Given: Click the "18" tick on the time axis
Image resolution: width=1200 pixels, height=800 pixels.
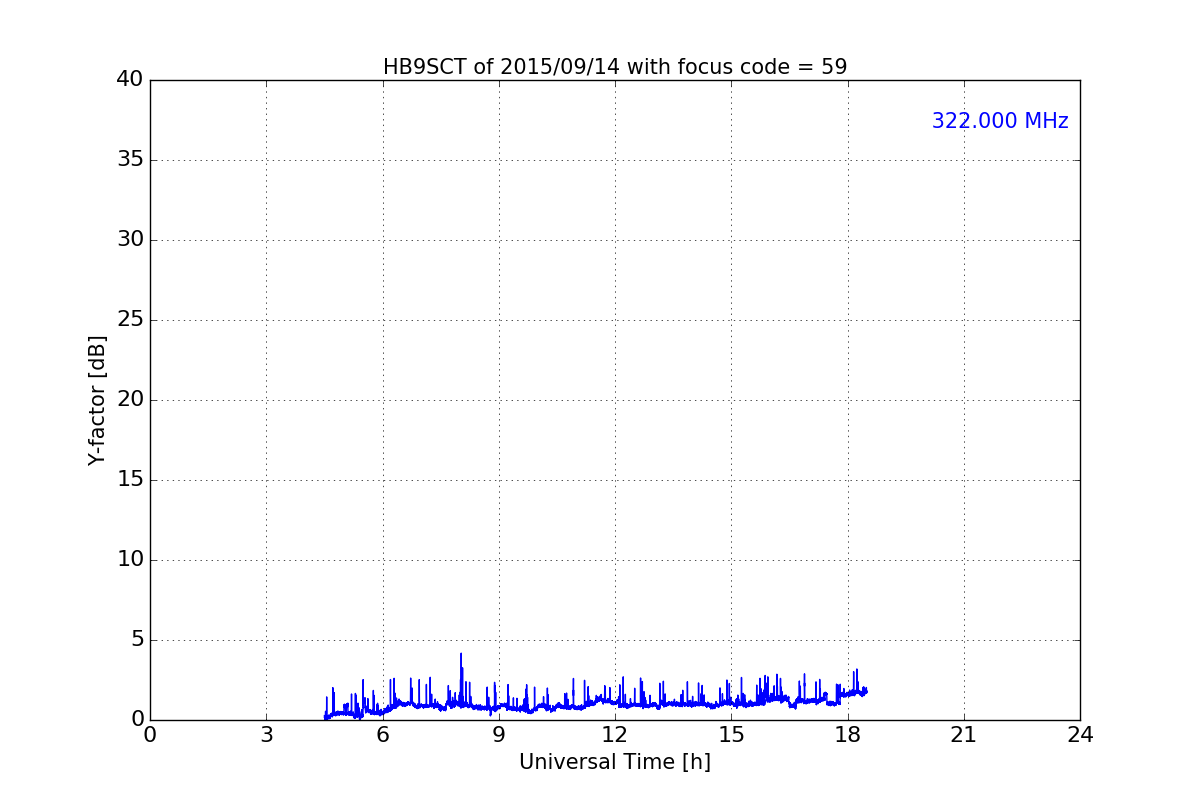Looking at the screenshot, I should 848,735.
